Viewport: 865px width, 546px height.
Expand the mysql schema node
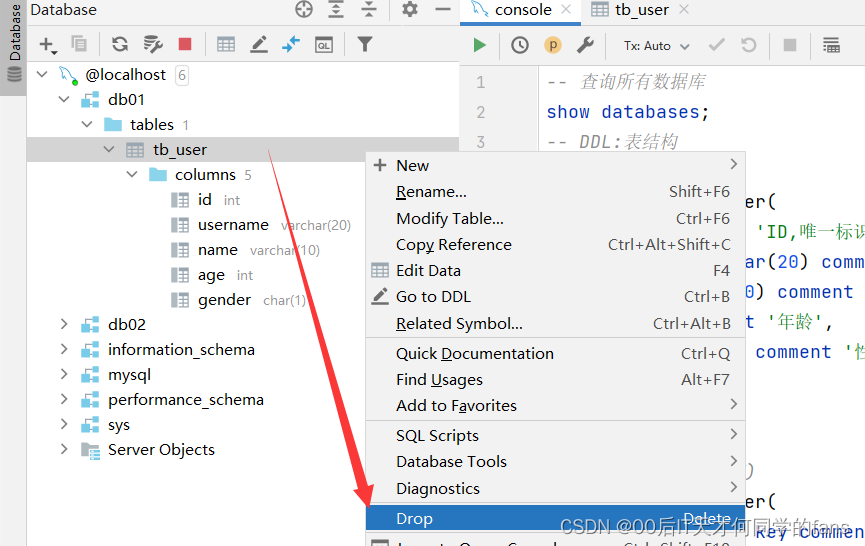[x=64, y=374]
